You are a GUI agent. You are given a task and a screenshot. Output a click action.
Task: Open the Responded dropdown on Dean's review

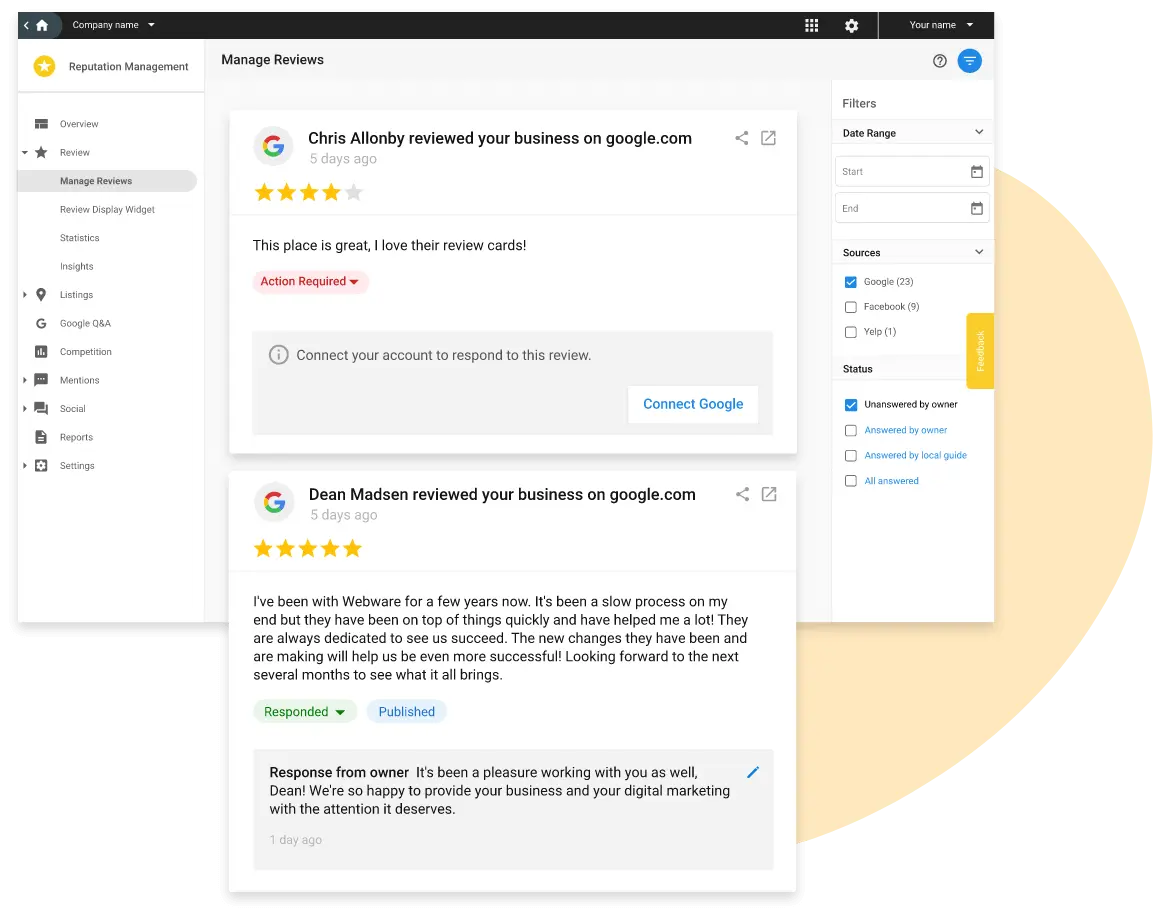tap(304, 711)
